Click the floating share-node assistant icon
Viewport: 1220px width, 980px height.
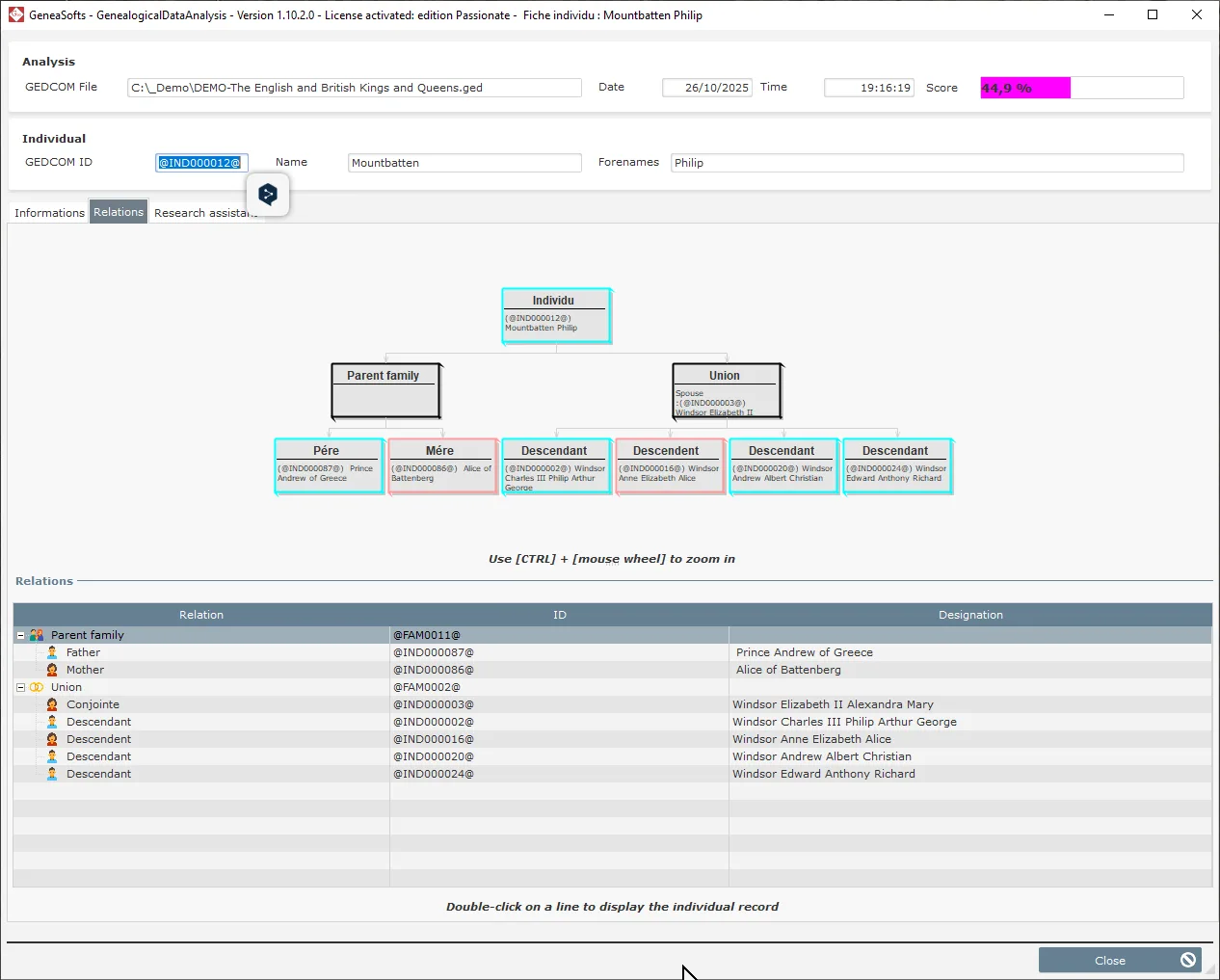coord(268,194)
